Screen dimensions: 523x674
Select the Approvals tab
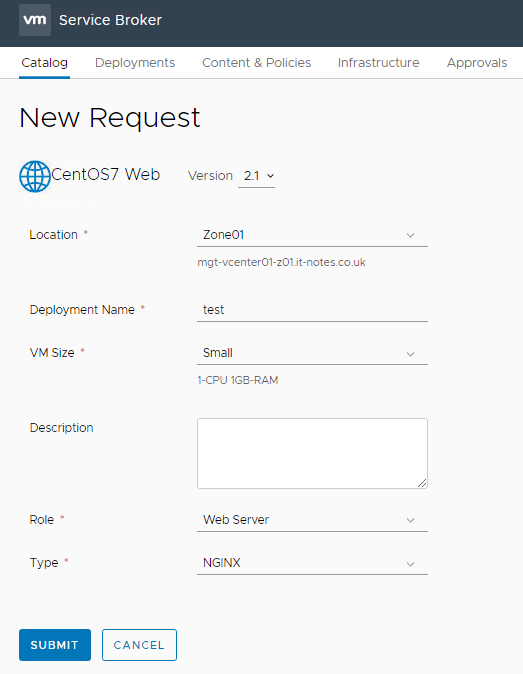point(477,63)
